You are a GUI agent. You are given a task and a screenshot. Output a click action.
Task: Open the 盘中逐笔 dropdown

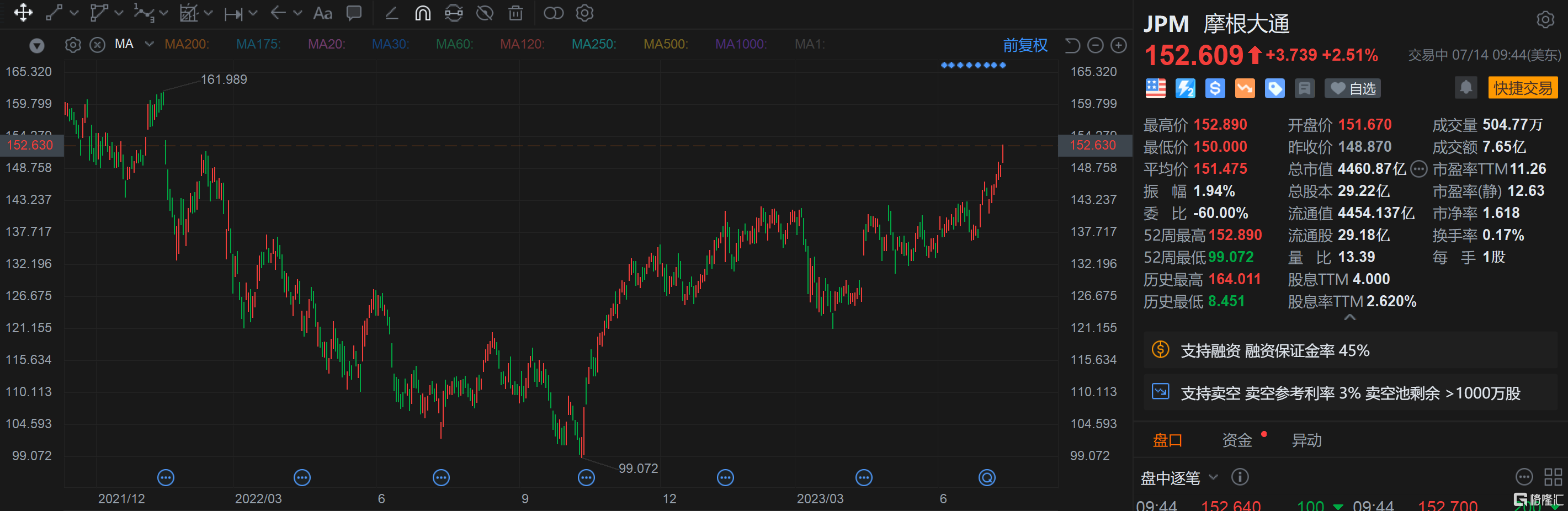pyautogui.click(x=1213, y=477)
